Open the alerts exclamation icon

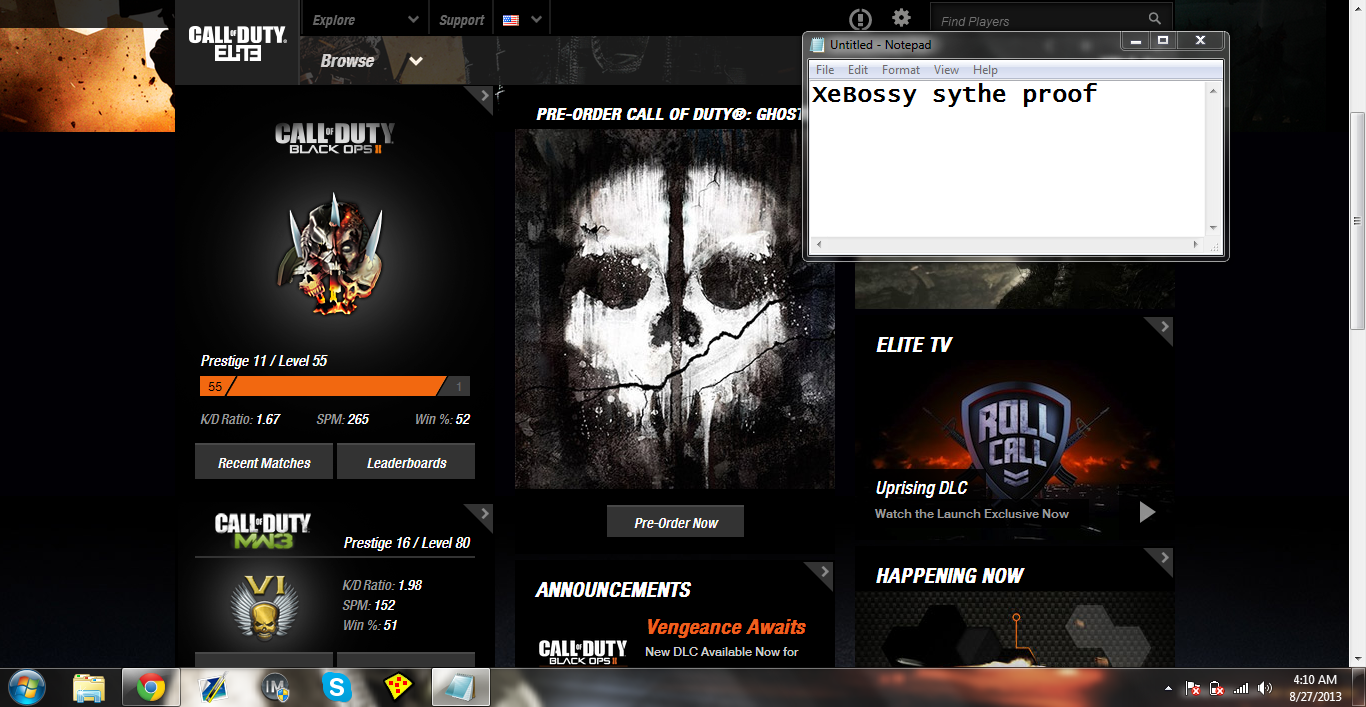[860, 19]
